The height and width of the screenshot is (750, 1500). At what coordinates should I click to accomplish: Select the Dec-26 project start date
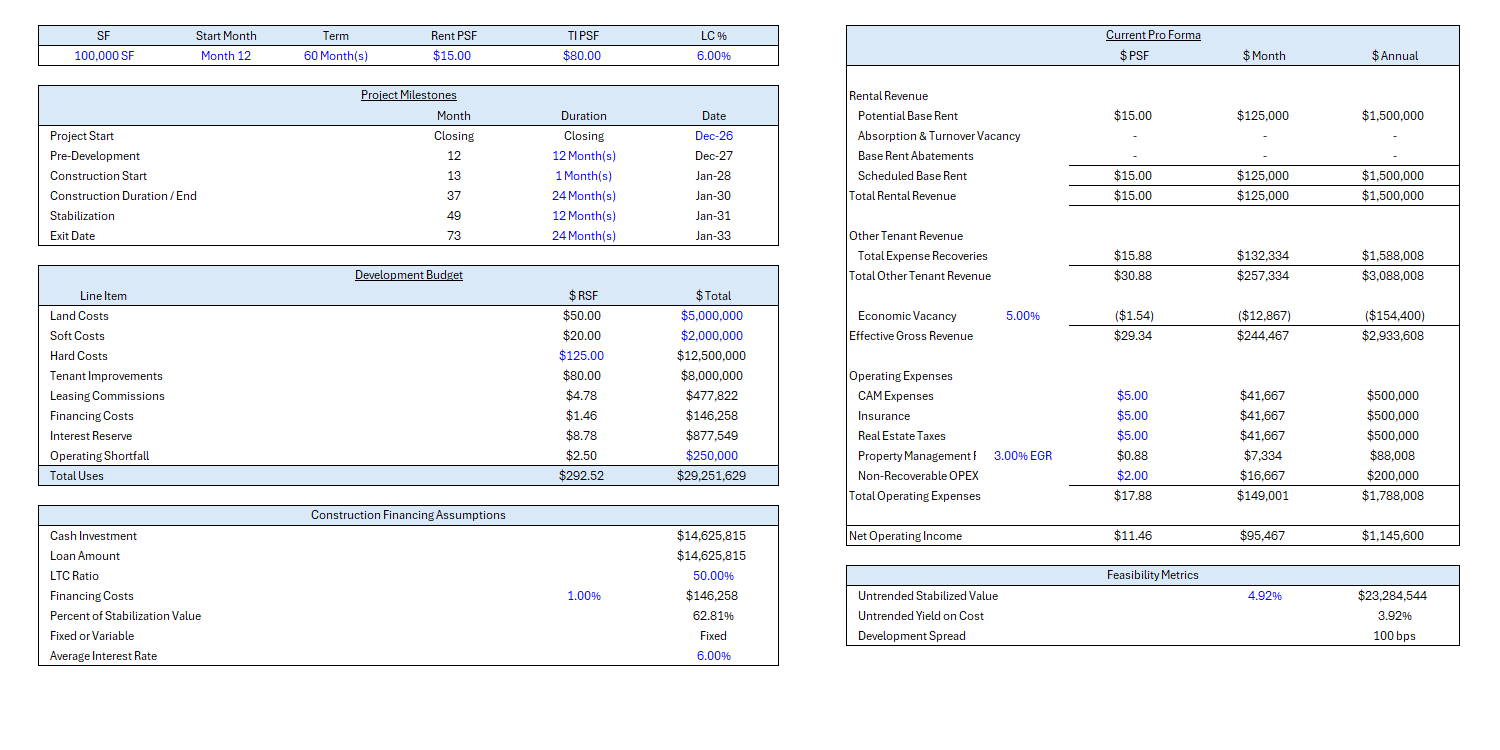[714, 136]
